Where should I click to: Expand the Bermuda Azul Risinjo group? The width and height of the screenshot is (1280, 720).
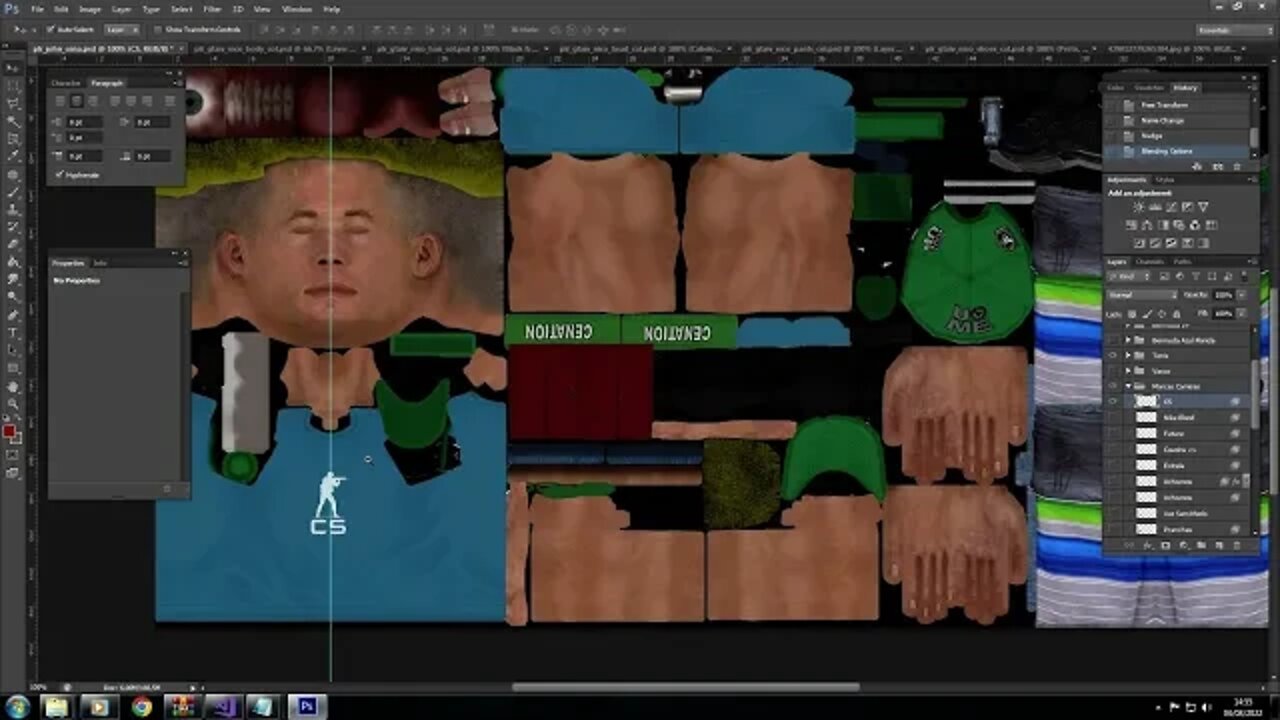point(1128,340)
